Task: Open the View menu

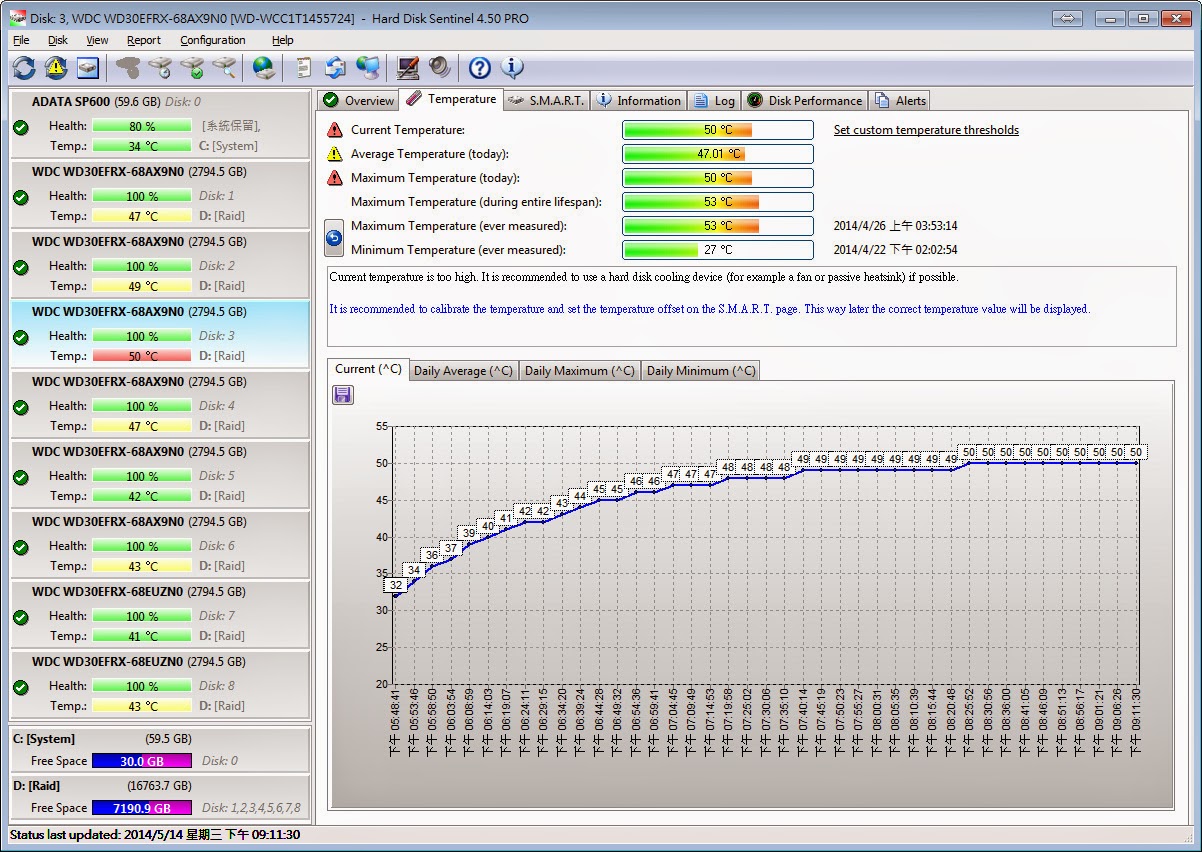Action: point(97,40)
